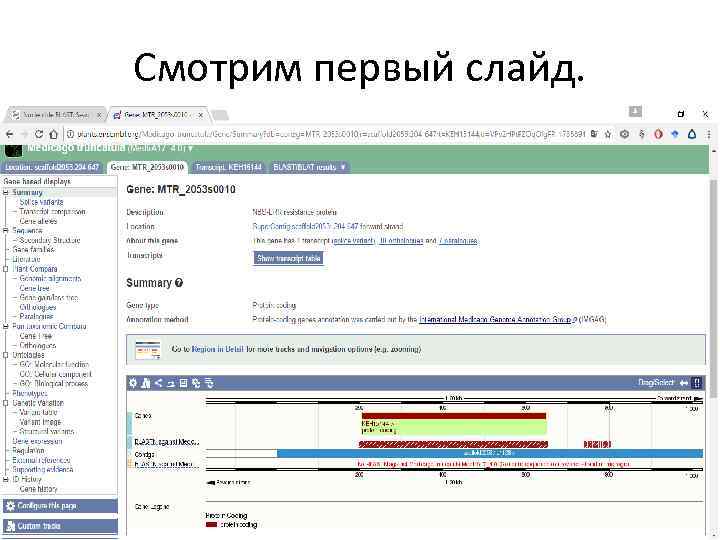Click Configure this page button

(x=60, y=506)
